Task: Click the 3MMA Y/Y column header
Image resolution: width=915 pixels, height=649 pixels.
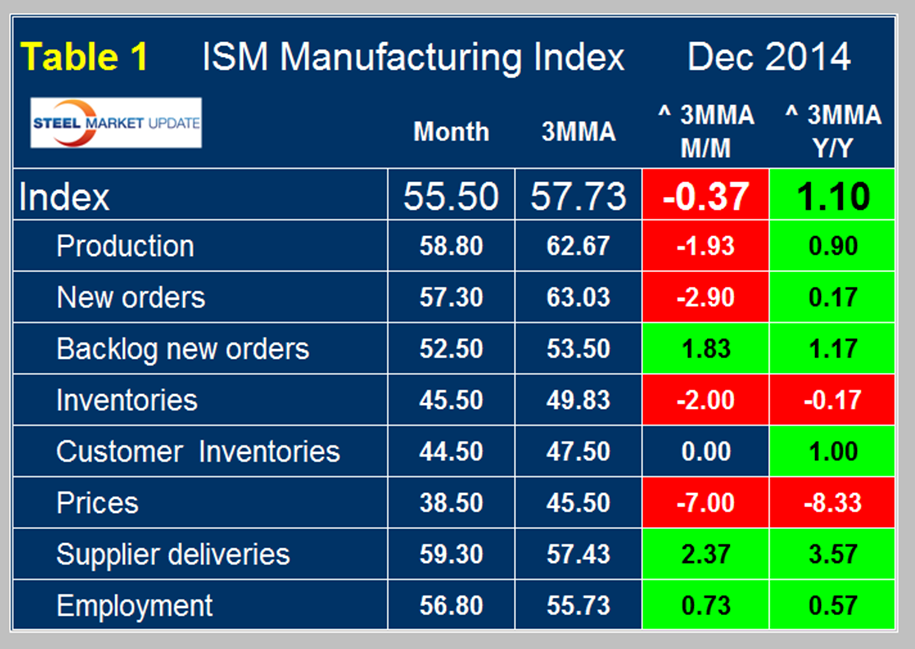Action: 832,130
